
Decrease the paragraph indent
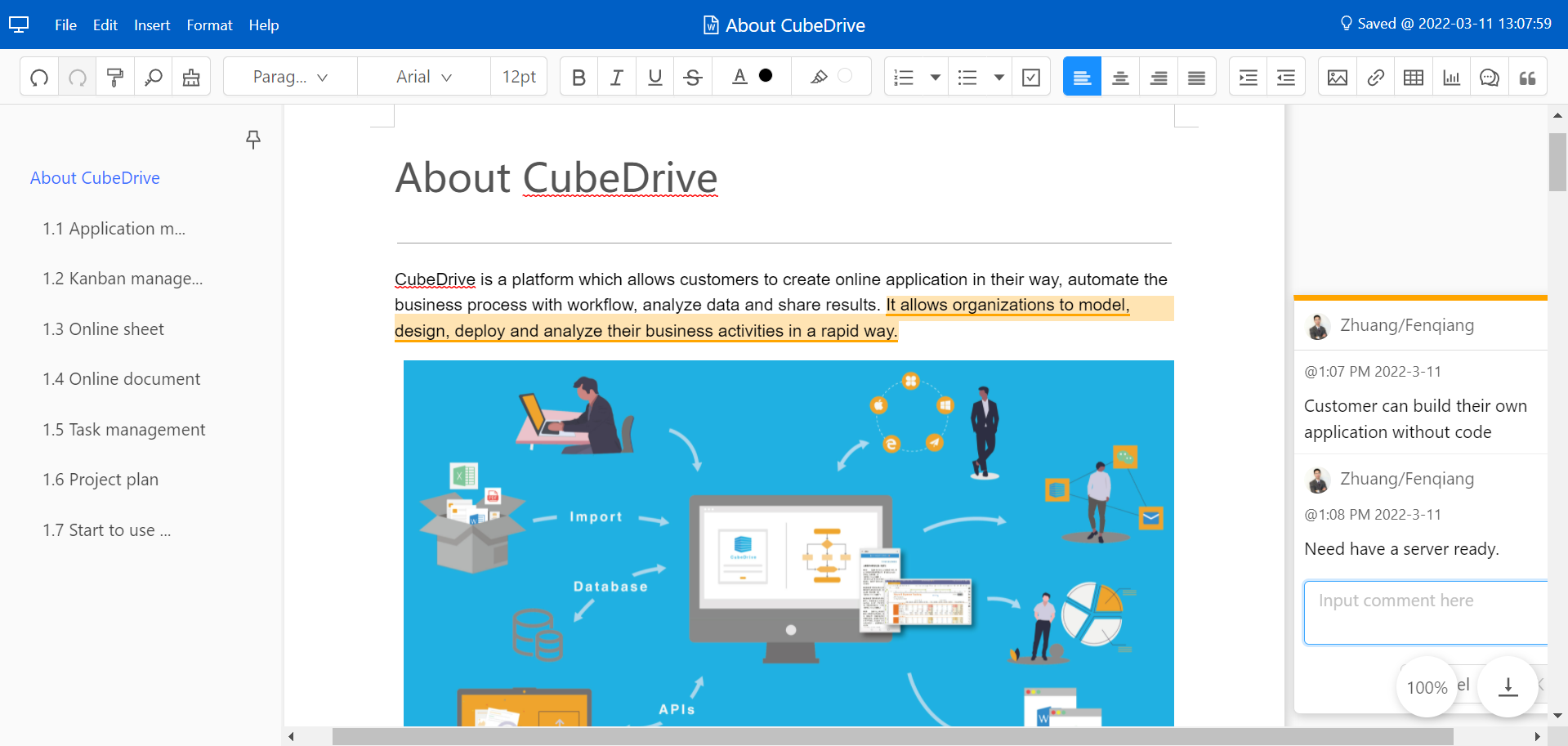tap(1286, 77)
